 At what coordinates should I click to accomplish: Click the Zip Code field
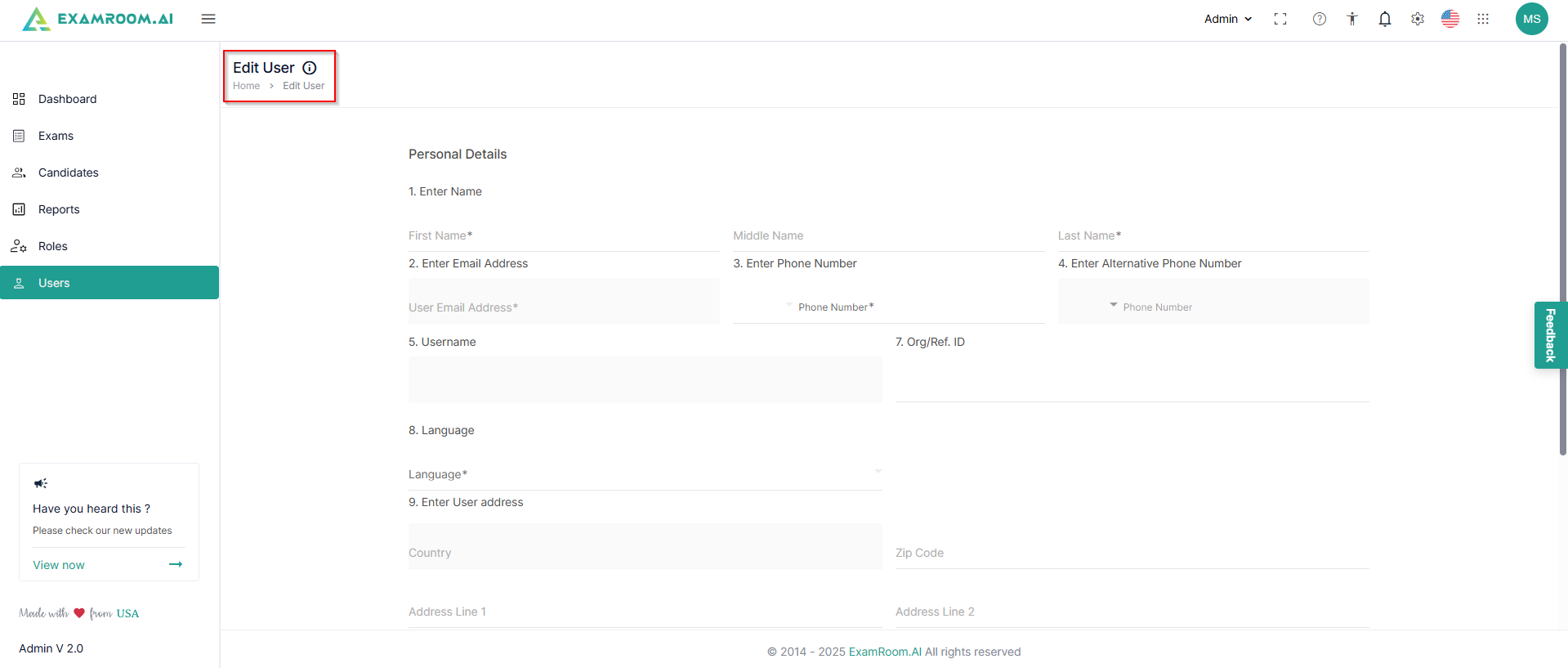tap(1132, 553)
